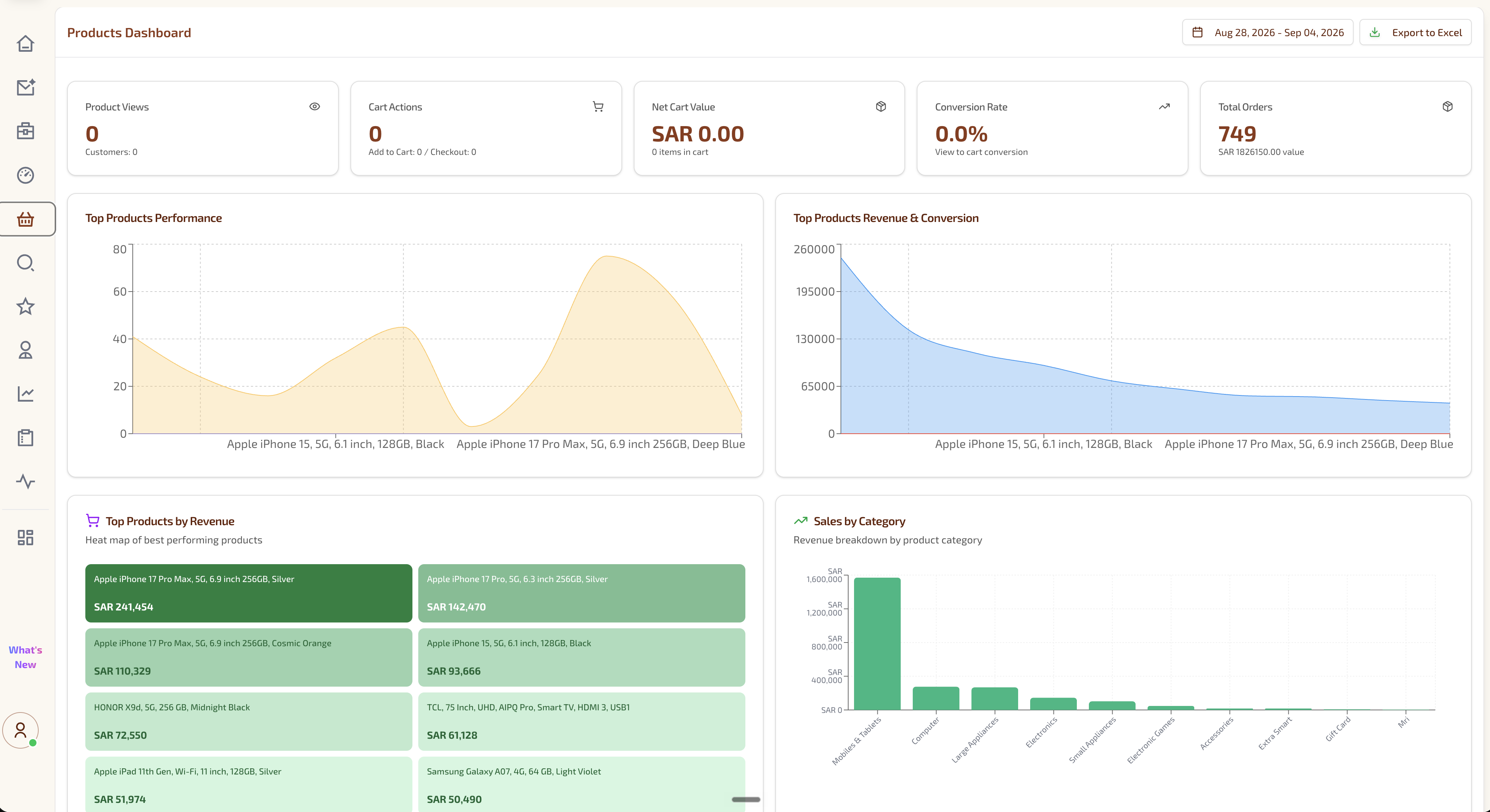Open the gauge speedometer icon in sidebar

coord(26,175)
